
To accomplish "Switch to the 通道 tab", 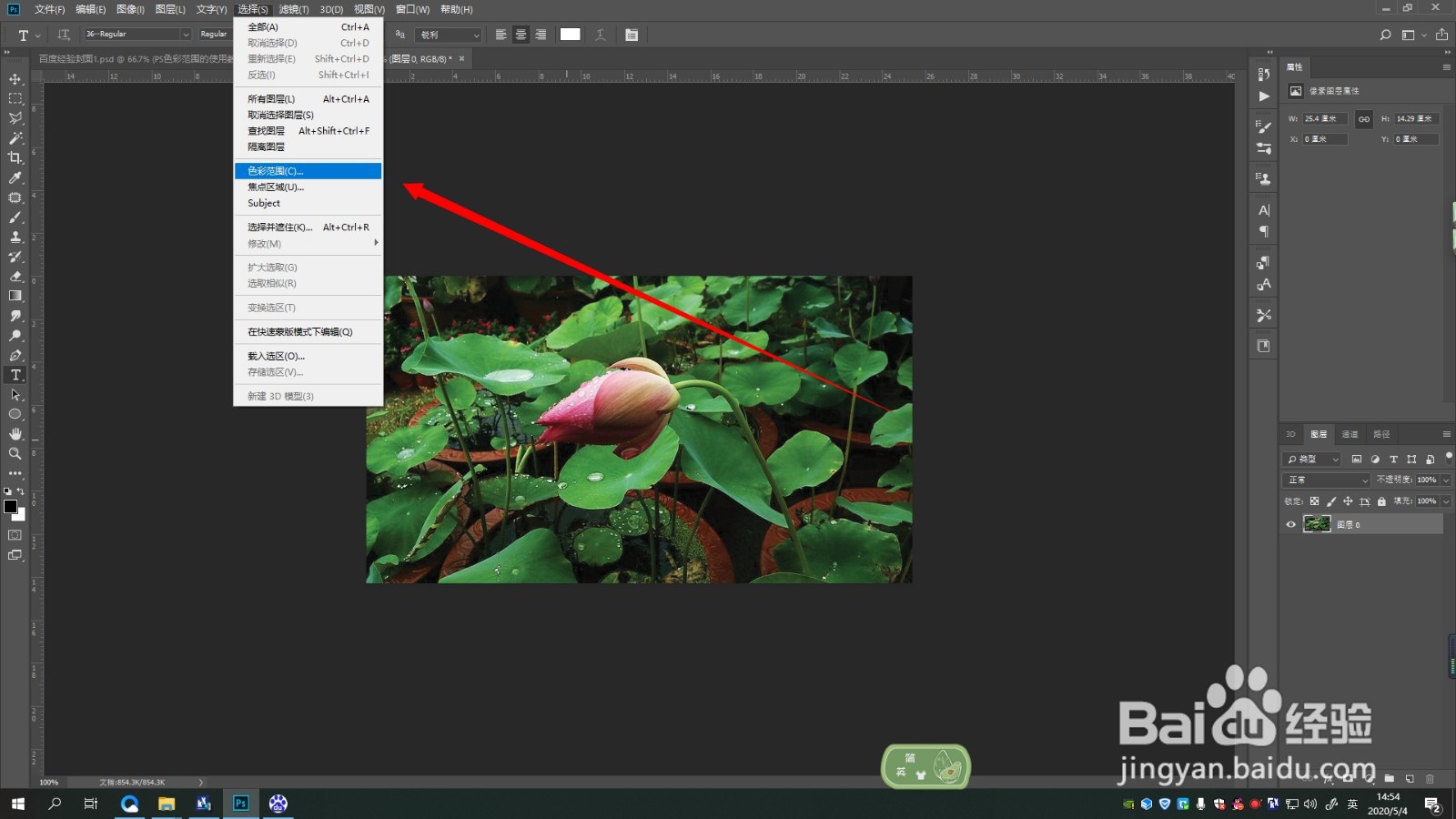I will coord(1350,434).
